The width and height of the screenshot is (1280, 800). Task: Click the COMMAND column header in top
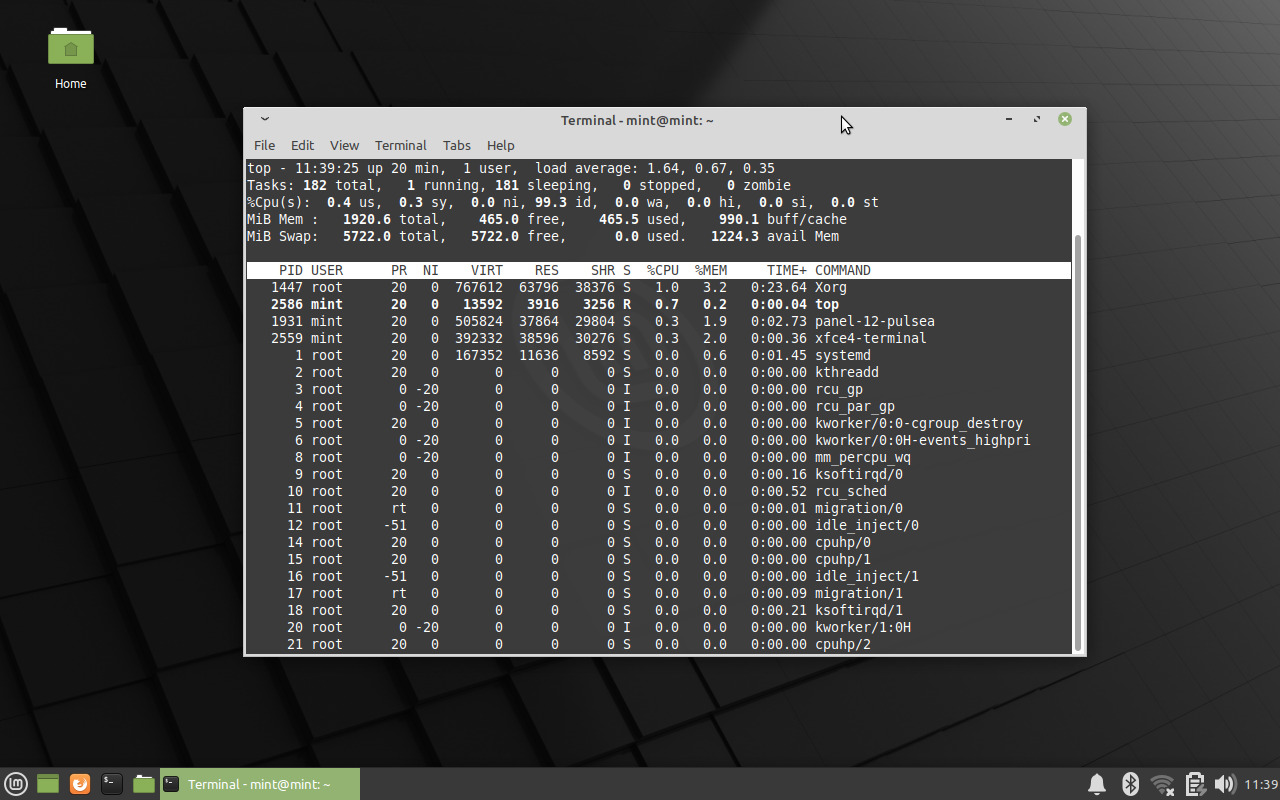click(843, 270)
